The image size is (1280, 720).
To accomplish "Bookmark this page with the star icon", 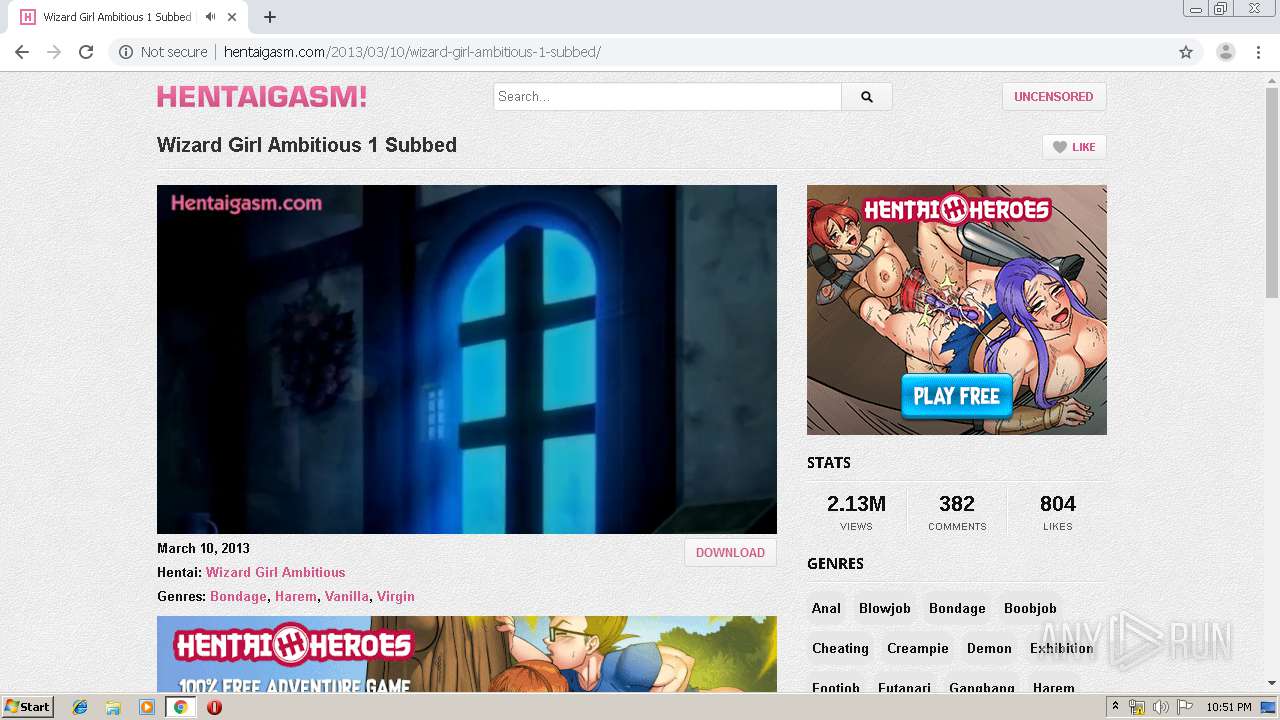I will pyautogui.click(x=1186, y=52).
